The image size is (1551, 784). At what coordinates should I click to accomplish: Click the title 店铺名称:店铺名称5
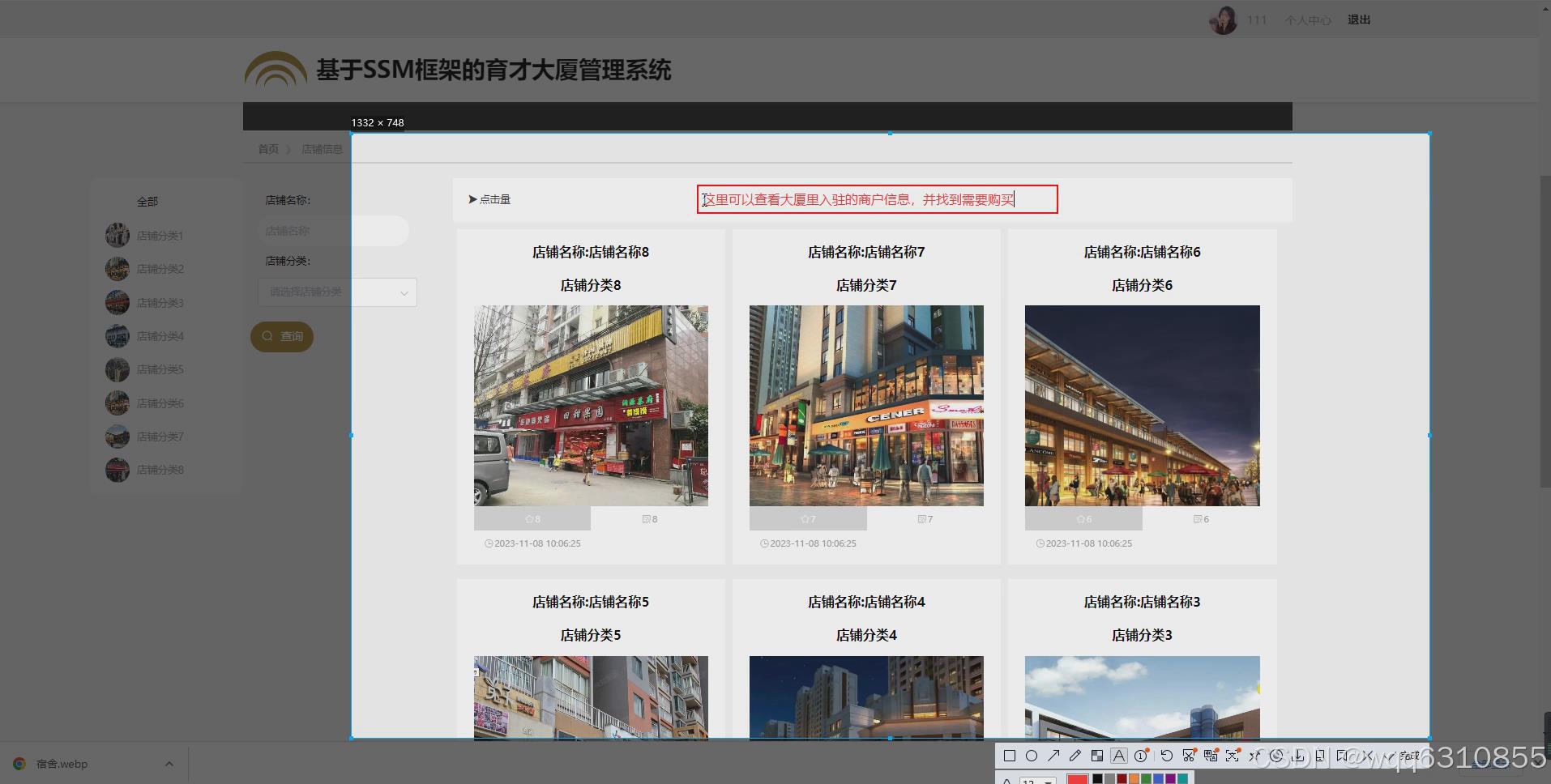tap(591, 602)
